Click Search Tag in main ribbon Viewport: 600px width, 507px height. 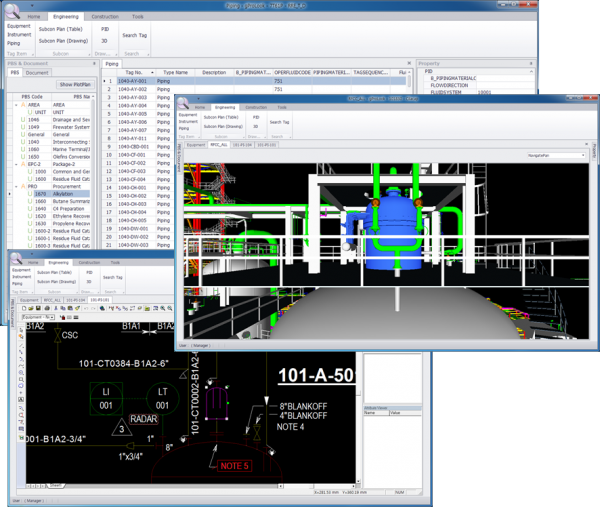point(136,35)
